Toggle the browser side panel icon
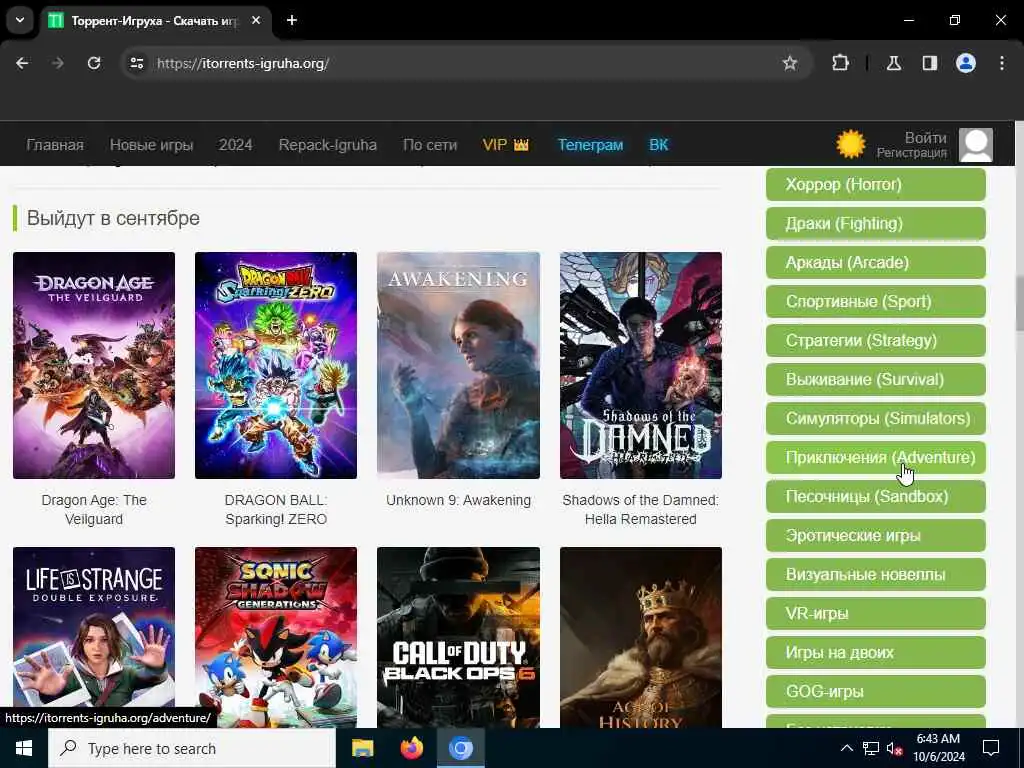 [x=929, y=63]
